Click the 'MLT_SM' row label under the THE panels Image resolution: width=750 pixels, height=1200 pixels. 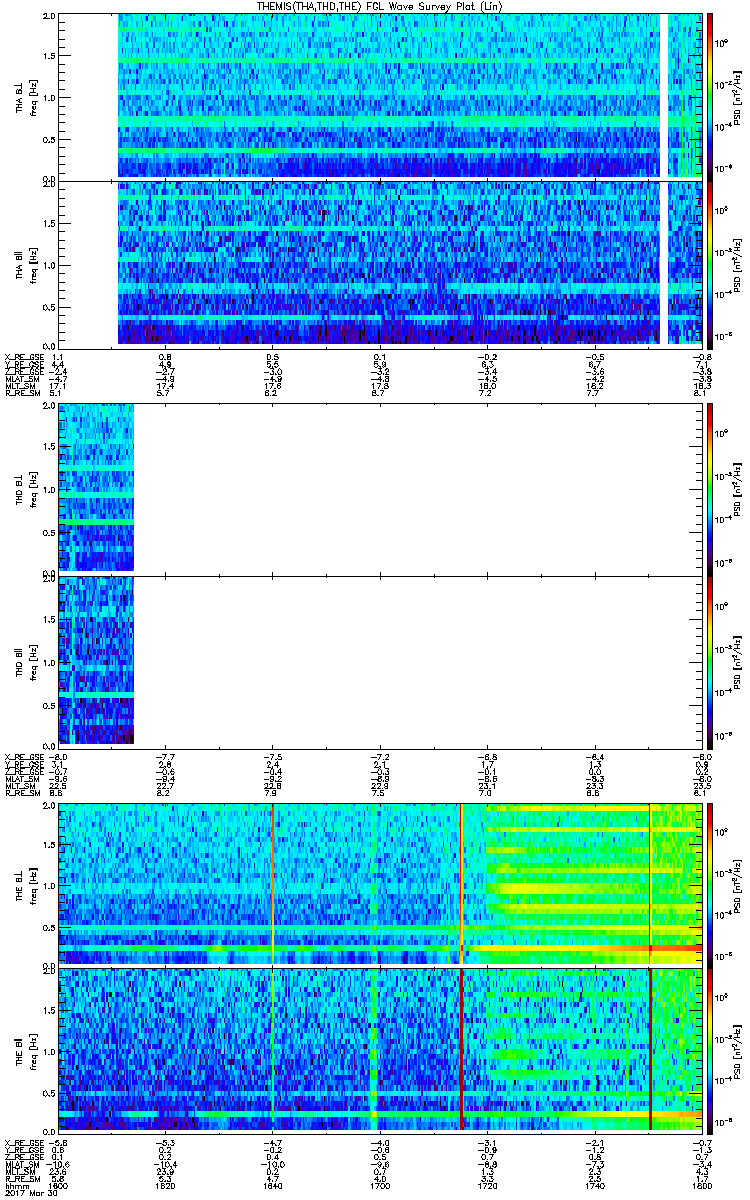pyautogui.click(x=19, y=1171)
